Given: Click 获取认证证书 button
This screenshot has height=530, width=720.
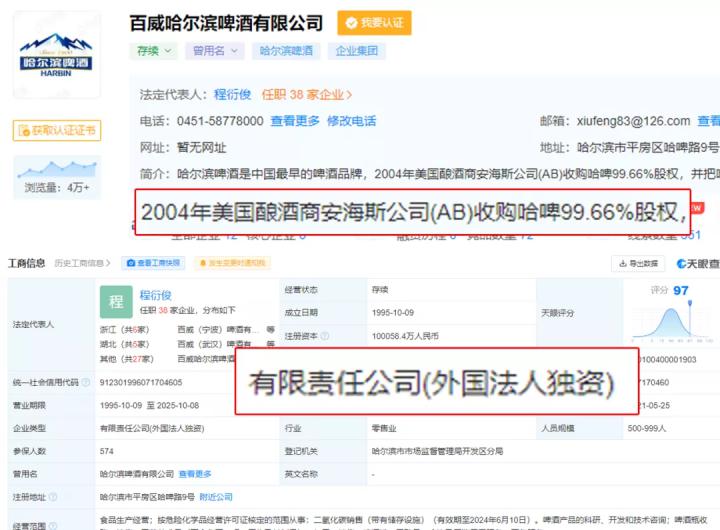Looking at the screenshot, I should coord(57,130).
